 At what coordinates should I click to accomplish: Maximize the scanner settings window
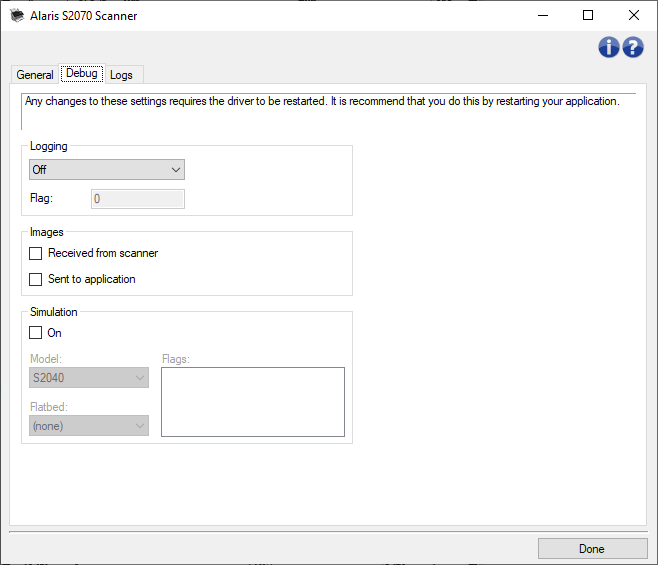[x=588, y=16]
